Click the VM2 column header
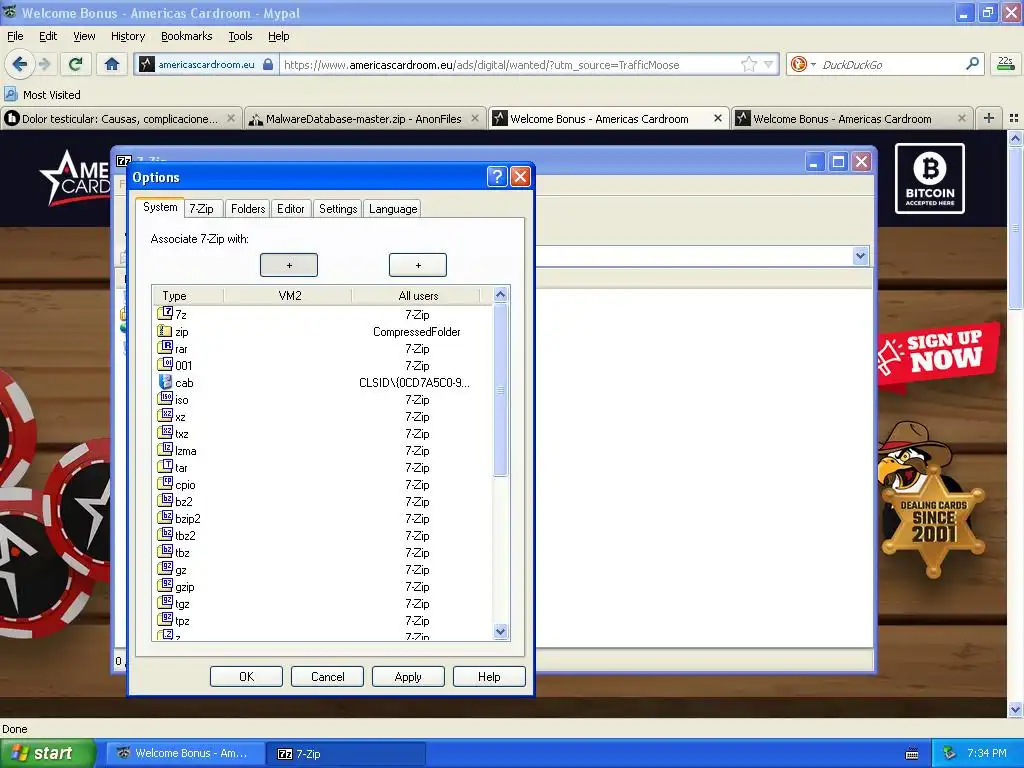The height and width of the screenshot is (768, 1024). tap(288, 295)
